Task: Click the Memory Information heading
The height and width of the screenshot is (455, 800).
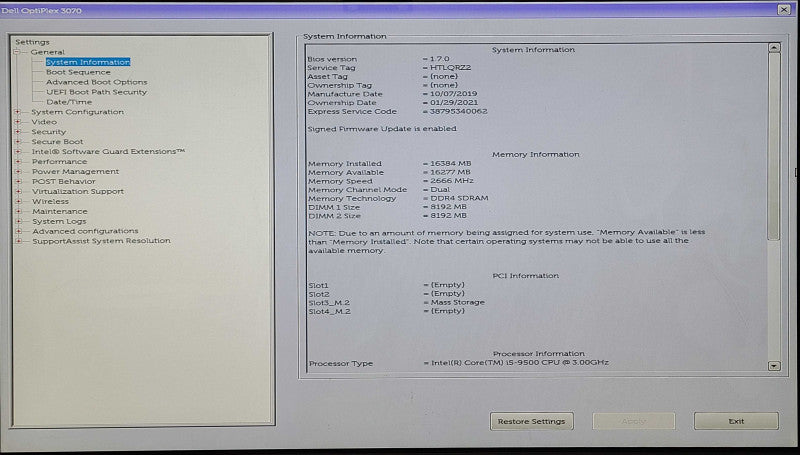Action: (x=536, y=155)
